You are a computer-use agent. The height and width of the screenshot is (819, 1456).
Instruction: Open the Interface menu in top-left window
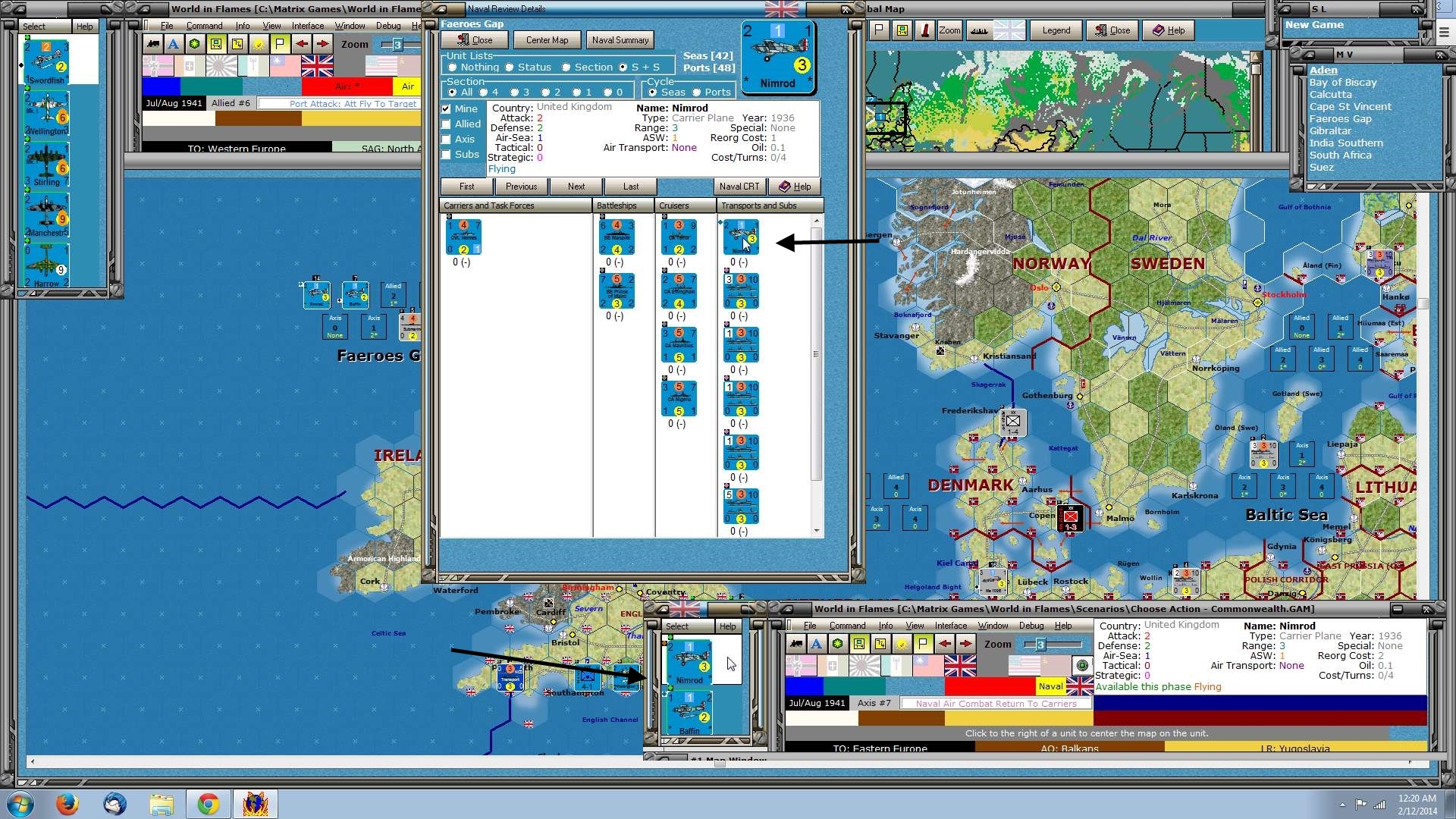[308, 26]
